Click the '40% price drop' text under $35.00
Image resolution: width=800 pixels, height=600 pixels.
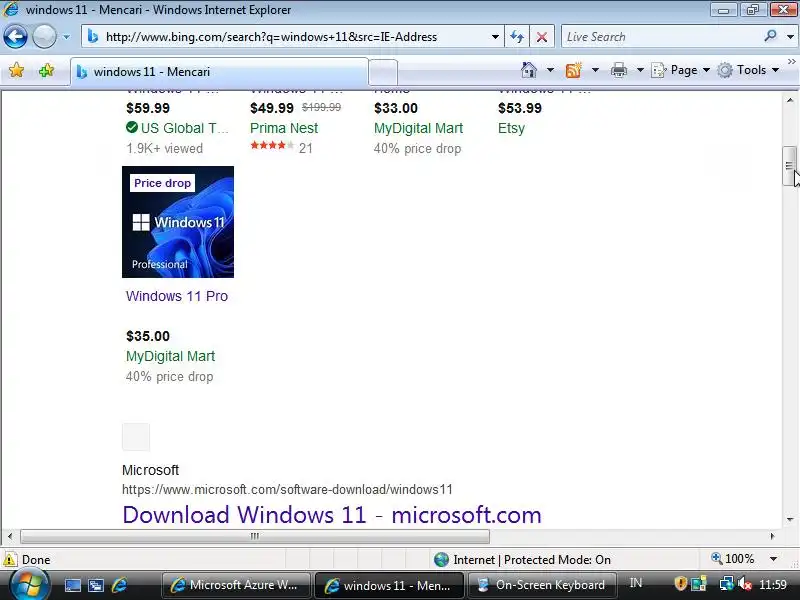click(169, 377)
